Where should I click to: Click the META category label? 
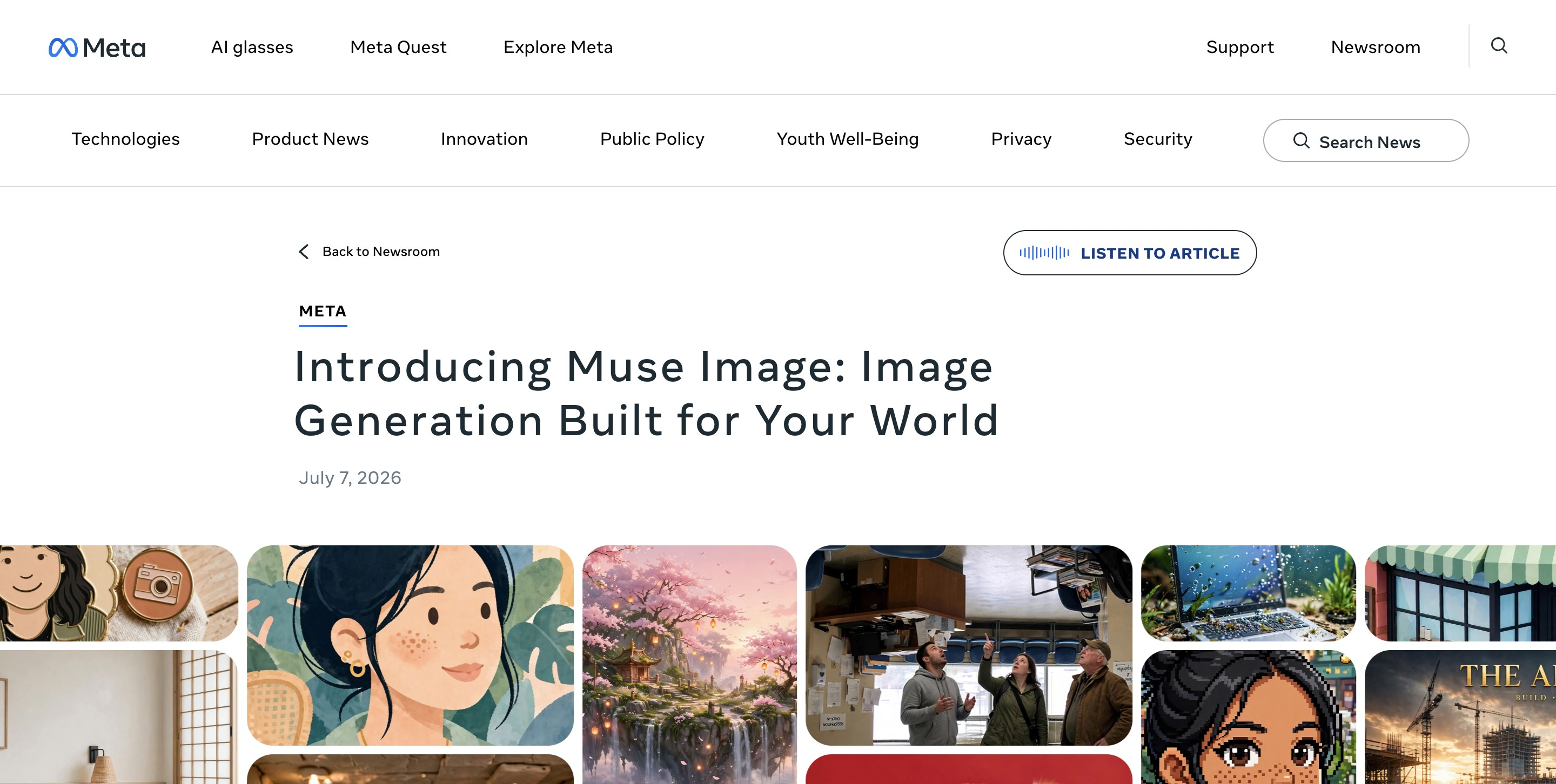[323, 312]
